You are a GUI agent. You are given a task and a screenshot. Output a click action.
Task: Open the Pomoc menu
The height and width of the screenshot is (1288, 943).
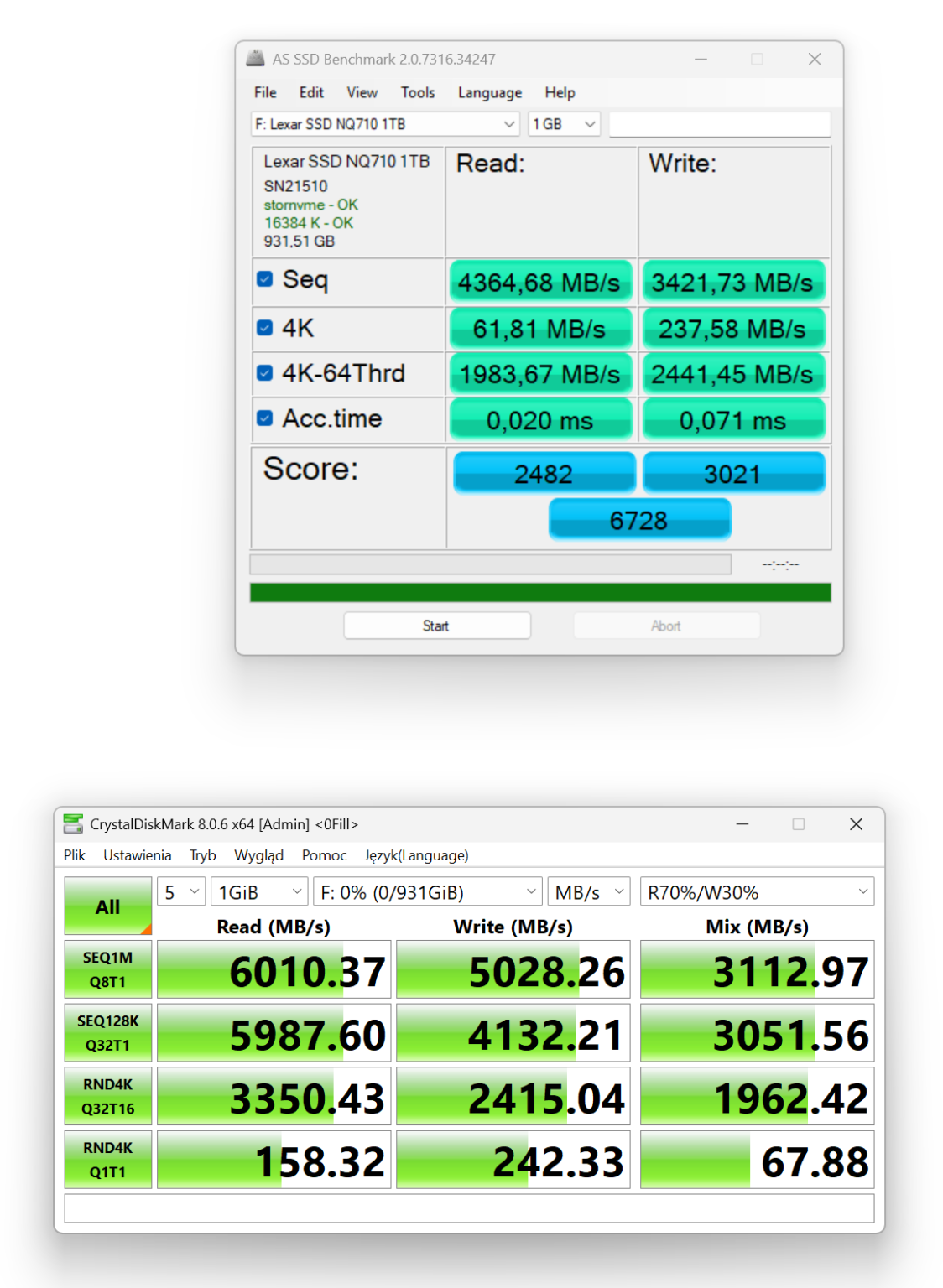[324, 855]
